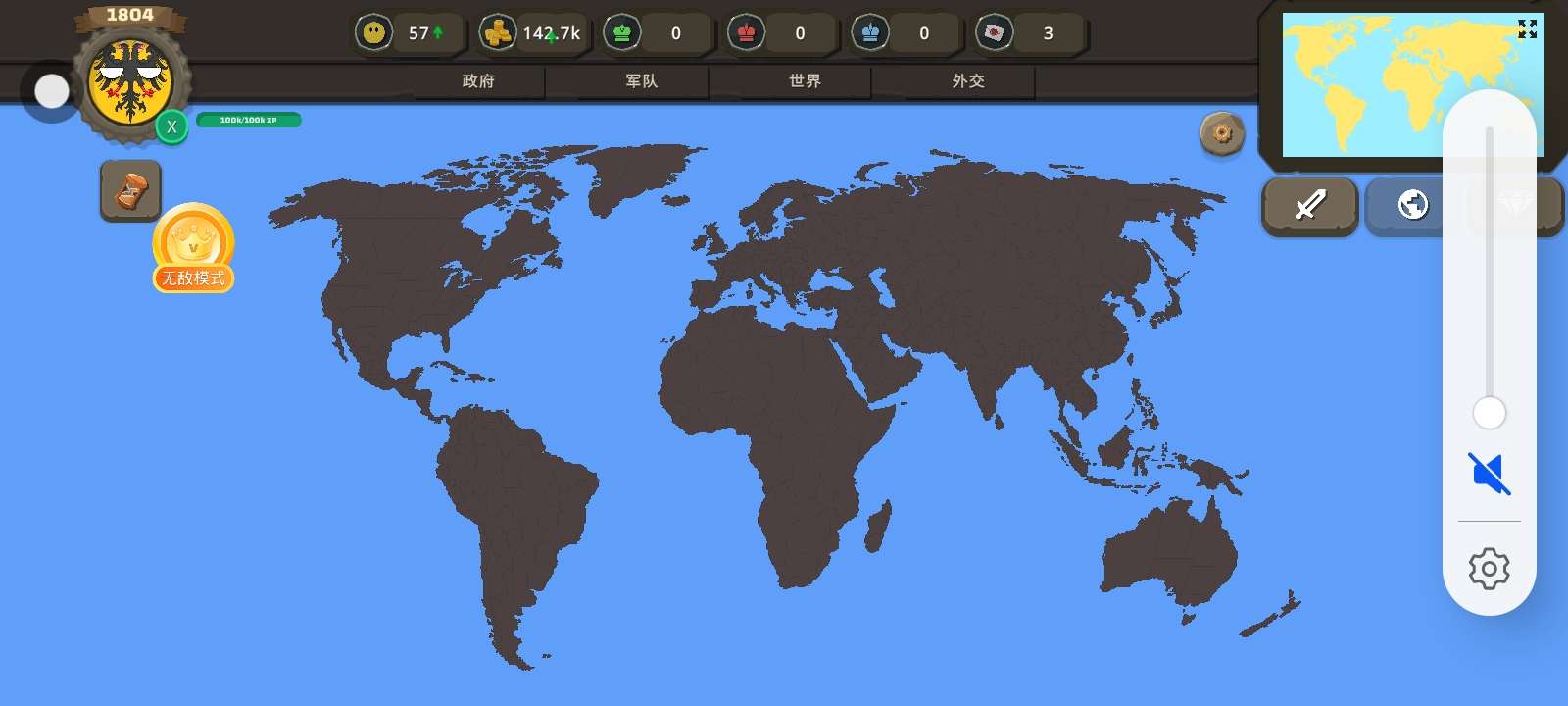The image size is (1568, 706).
Task: Open the double-headed eagle nation emblem
Action: click(x=130, y=82)
